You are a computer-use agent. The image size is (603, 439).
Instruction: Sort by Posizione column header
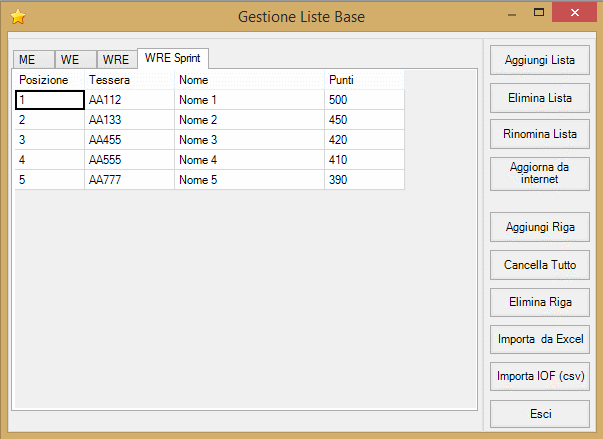pos(50,80)
